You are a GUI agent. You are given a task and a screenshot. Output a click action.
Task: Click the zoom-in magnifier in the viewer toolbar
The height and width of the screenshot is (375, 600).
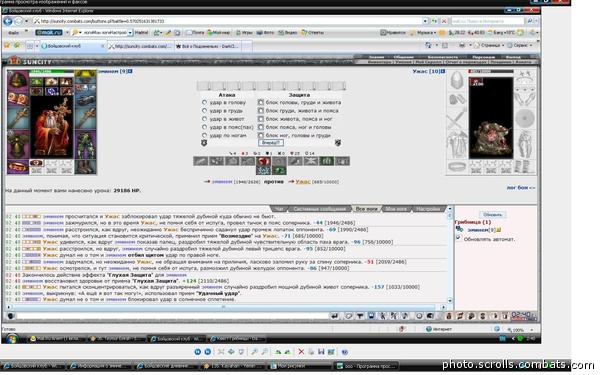pos(254,352)
